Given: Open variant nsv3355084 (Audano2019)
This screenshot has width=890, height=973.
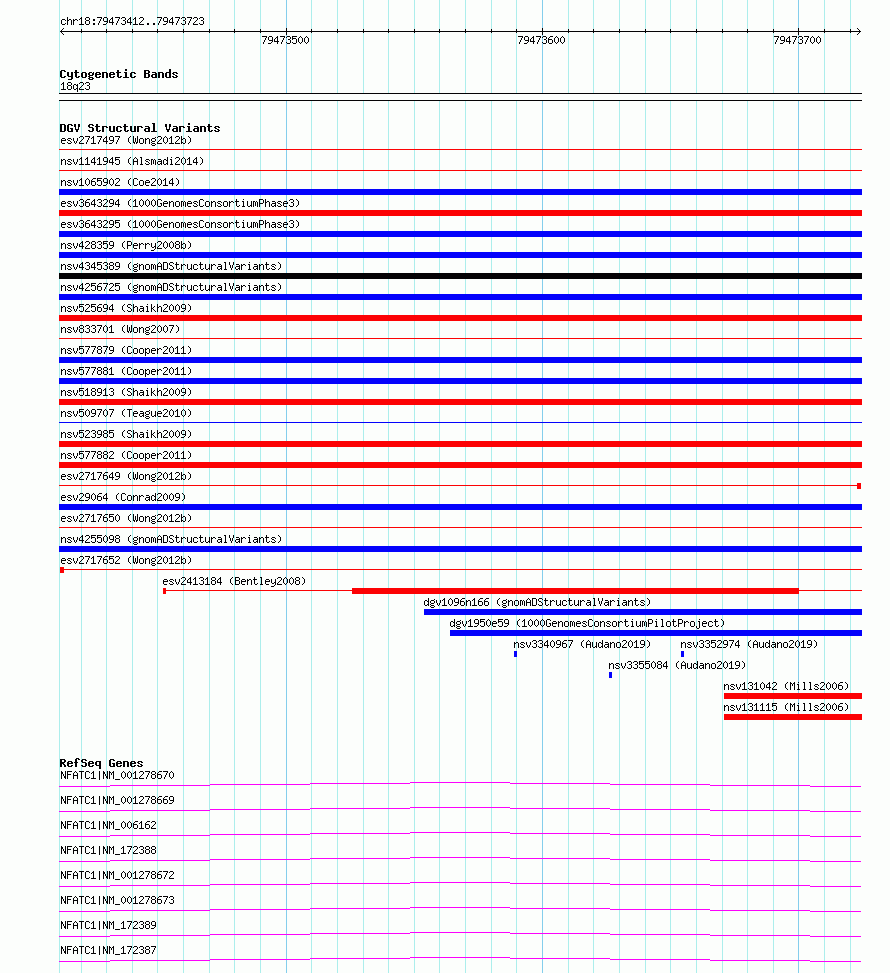Looking at the screenshot, I should (677, 665).
